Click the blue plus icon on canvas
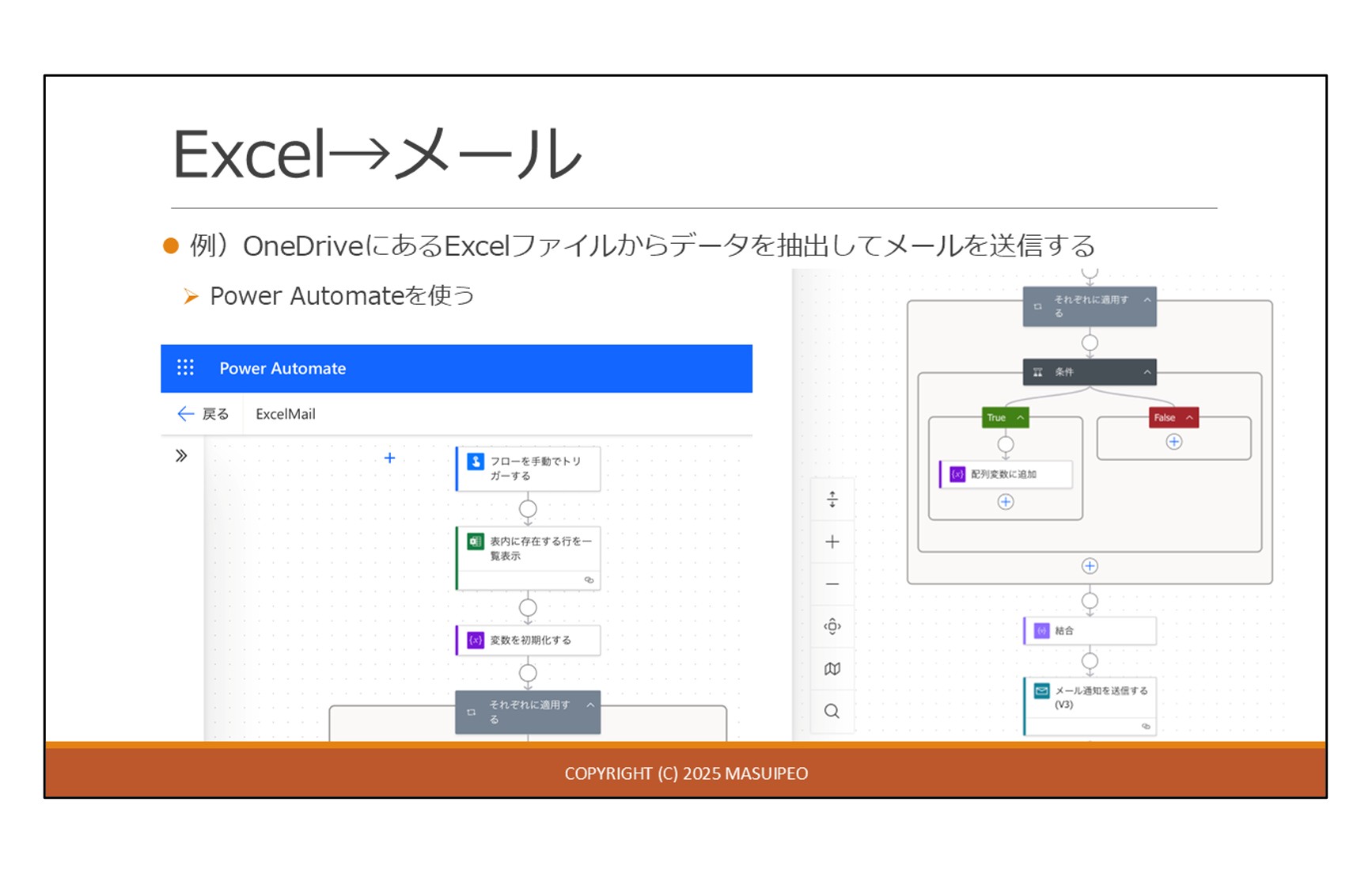1372x874 pixels. click(389, 458)
